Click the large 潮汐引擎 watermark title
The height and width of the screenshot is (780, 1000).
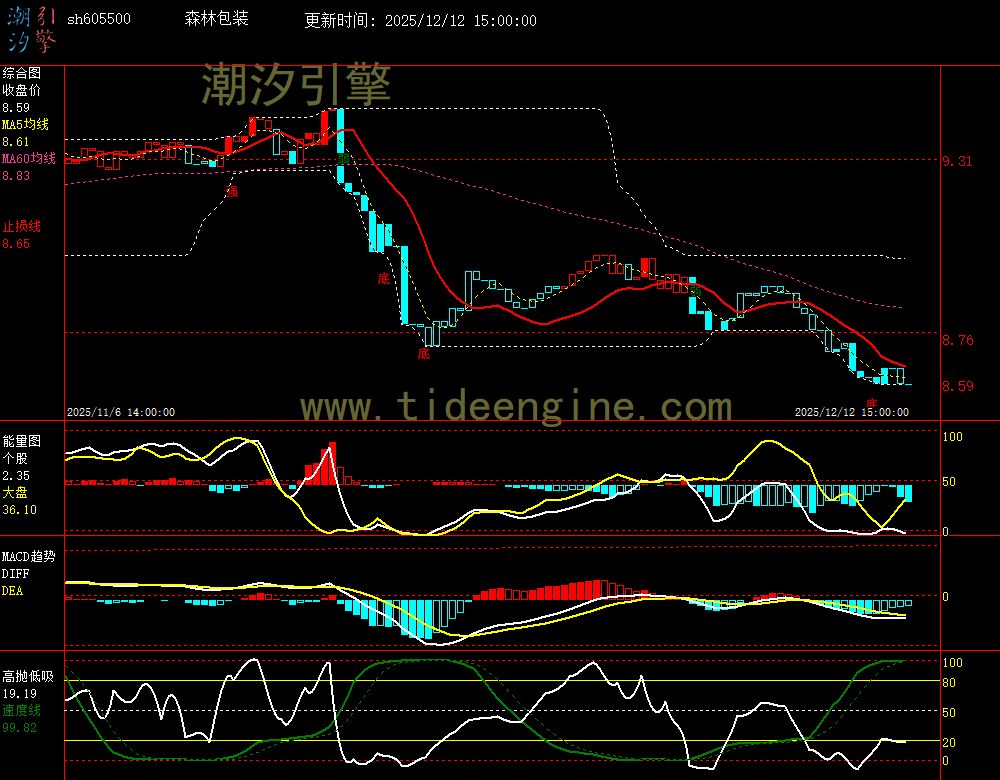(x=296, y=85)
